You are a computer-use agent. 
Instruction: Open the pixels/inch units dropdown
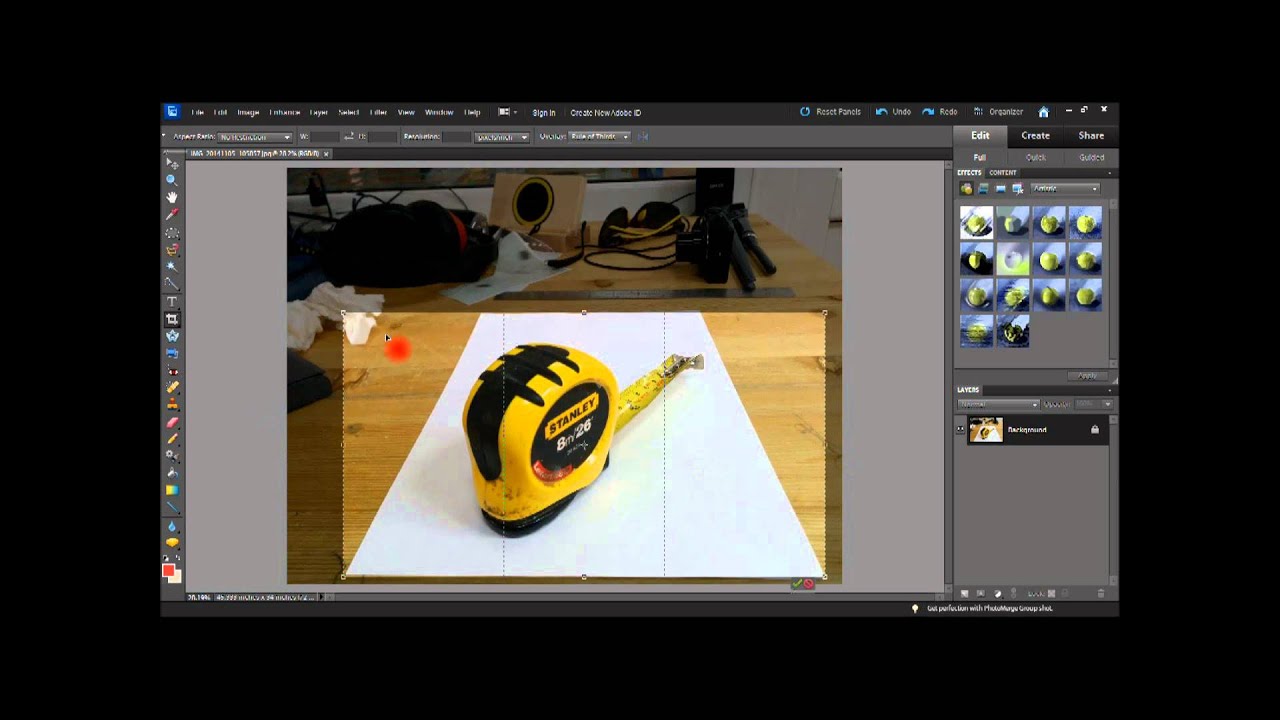(501, 136)
